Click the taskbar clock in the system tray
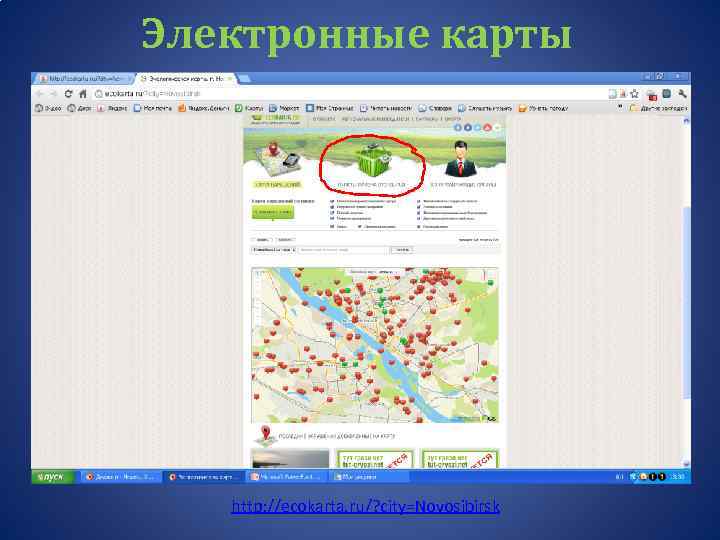This screenshot has height=540, width=720. pos(678,477)
